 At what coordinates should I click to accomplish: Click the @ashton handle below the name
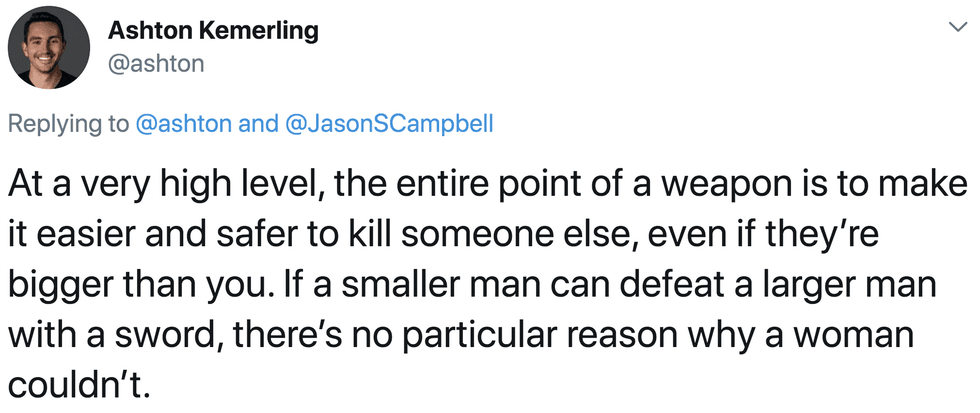point(155,63)
